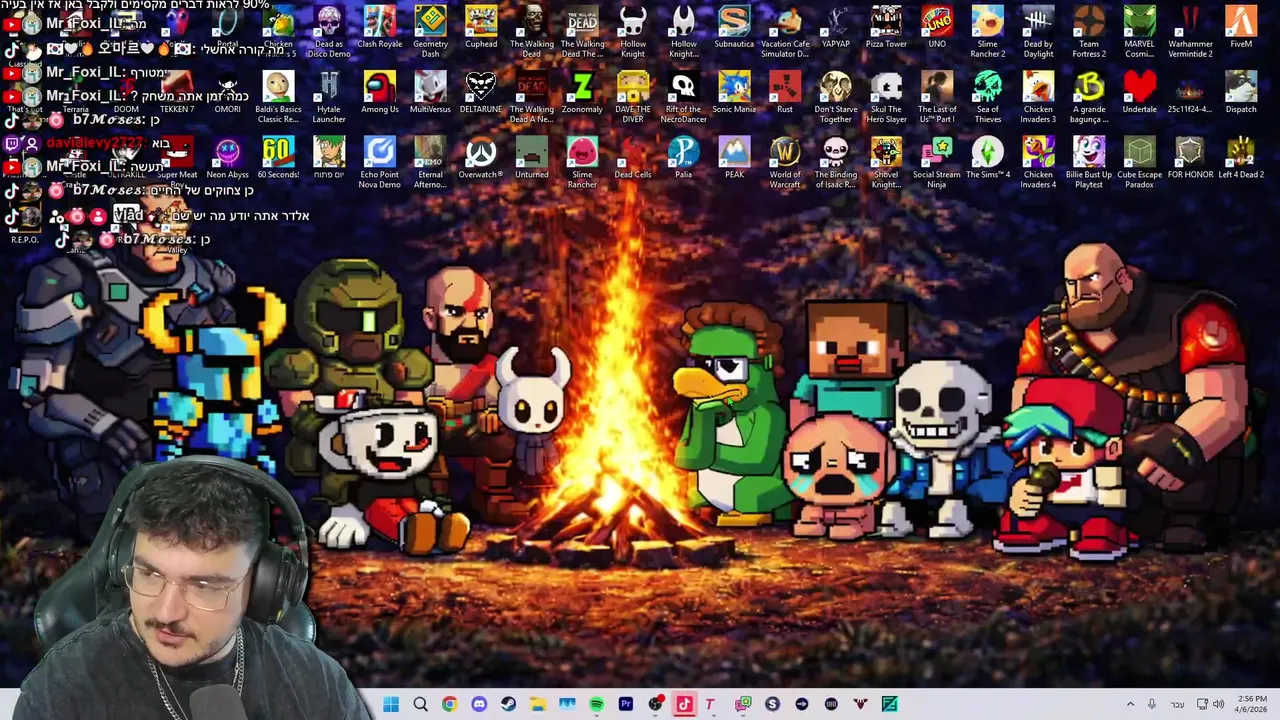The image size is (1280, 720).
Task: Open the Shovel Knight desktop shortcut
Action: click(x=886, y=162)
